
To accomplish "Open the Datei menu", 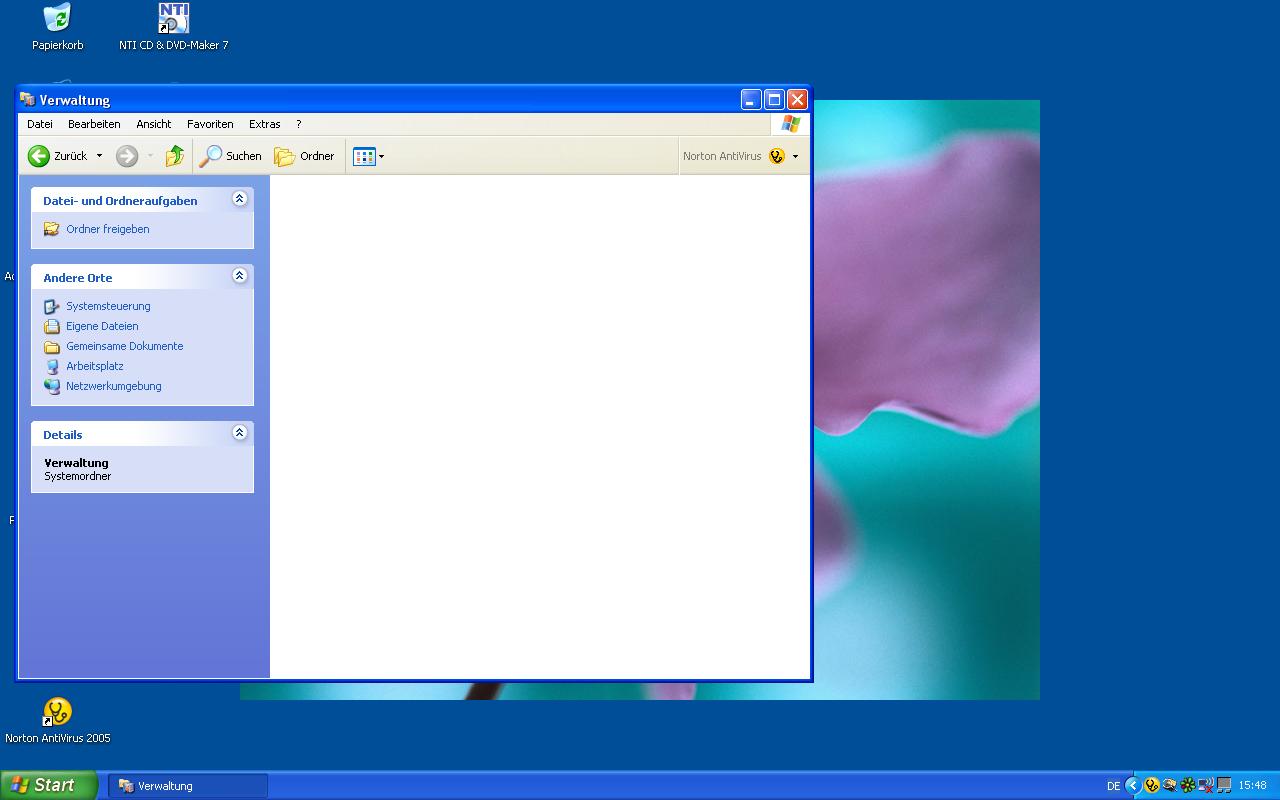I will pyautogui.click(x=40, y=124).
